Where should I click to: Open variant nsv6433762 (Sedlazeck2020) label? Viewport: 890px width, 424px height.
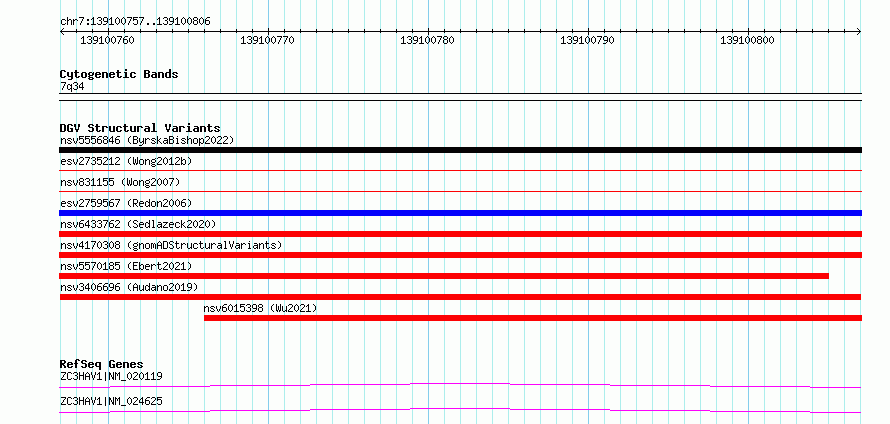click(138, 224)
